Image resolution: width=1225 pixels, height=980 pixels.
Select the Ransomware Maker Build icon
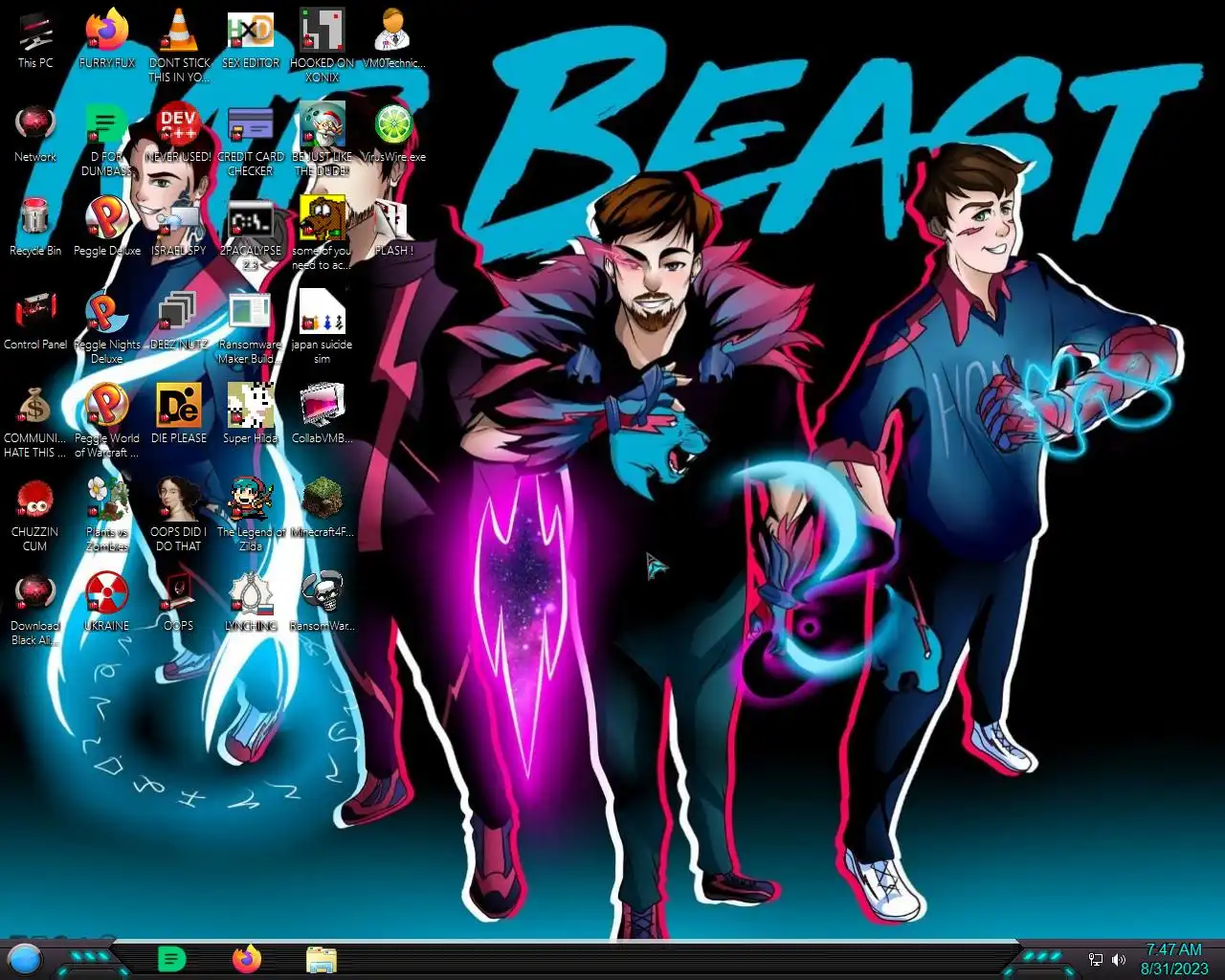click(251, 327)
